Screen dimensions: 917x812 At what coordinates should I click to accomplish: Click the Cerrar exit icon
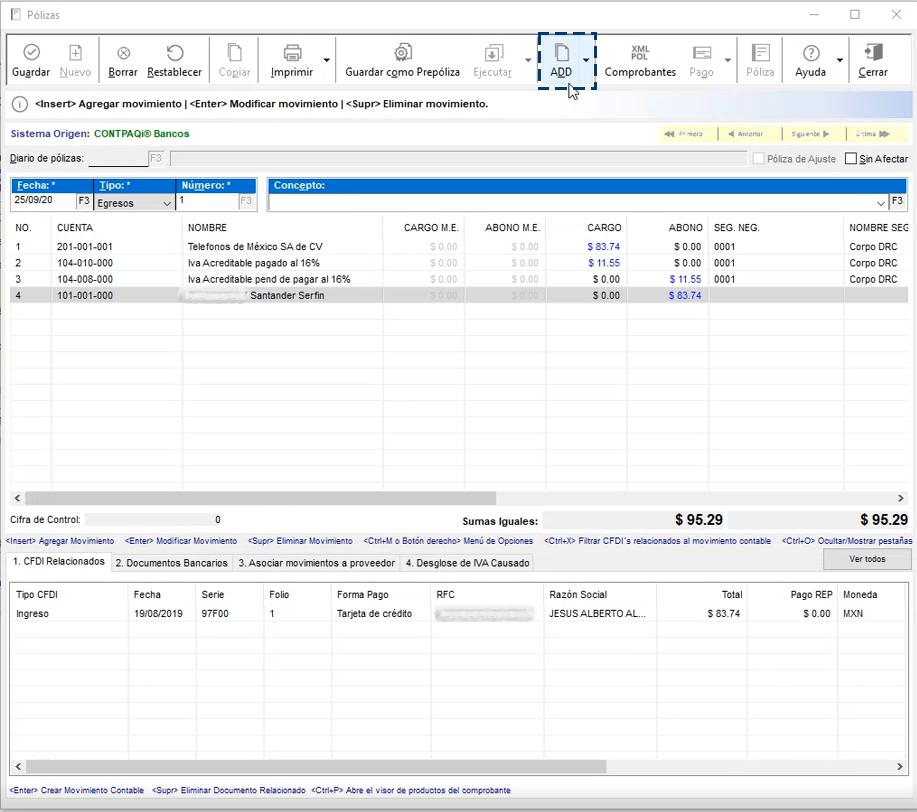873,54
